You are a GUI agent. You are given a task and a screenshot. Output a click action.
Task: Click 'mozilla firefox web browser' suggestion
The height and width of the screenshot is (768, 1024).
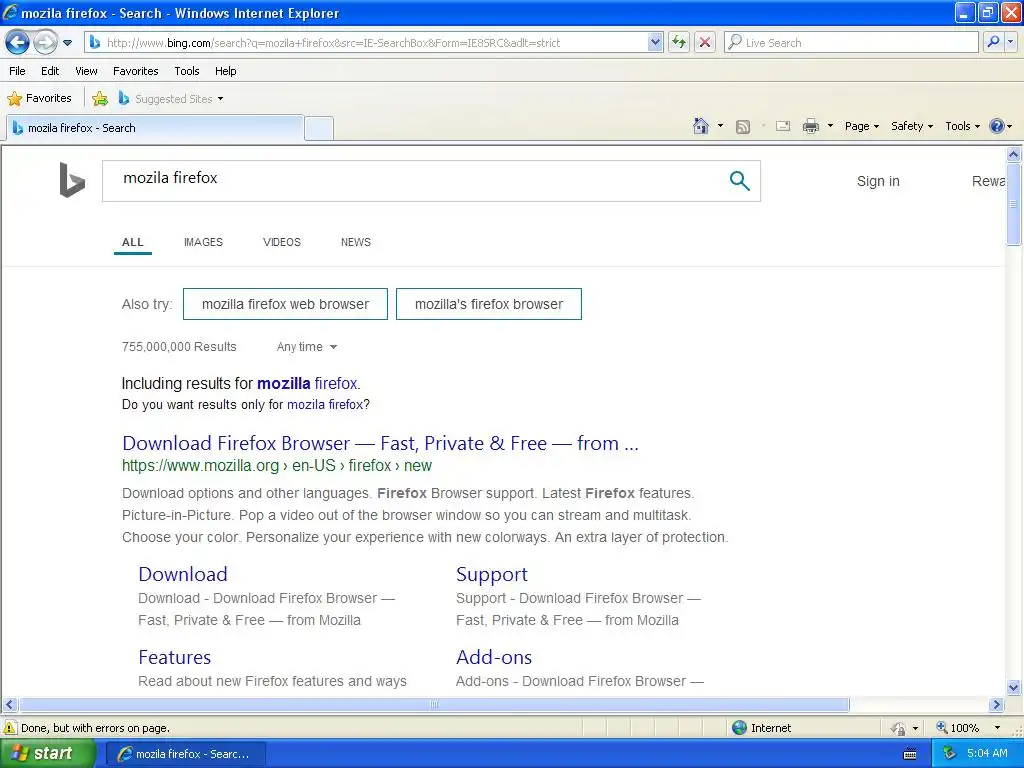(x=285, y=304)
